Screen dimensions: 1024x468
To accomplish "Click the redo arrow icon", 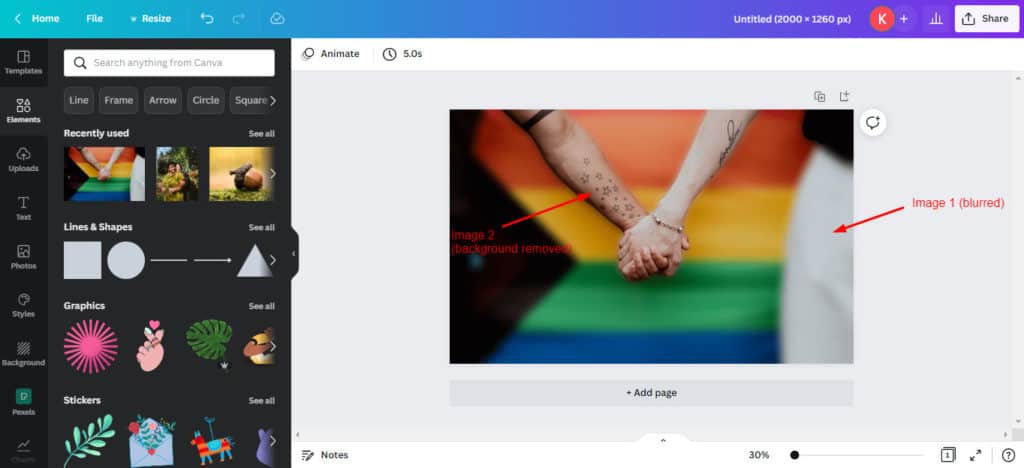I will point(237,18).
